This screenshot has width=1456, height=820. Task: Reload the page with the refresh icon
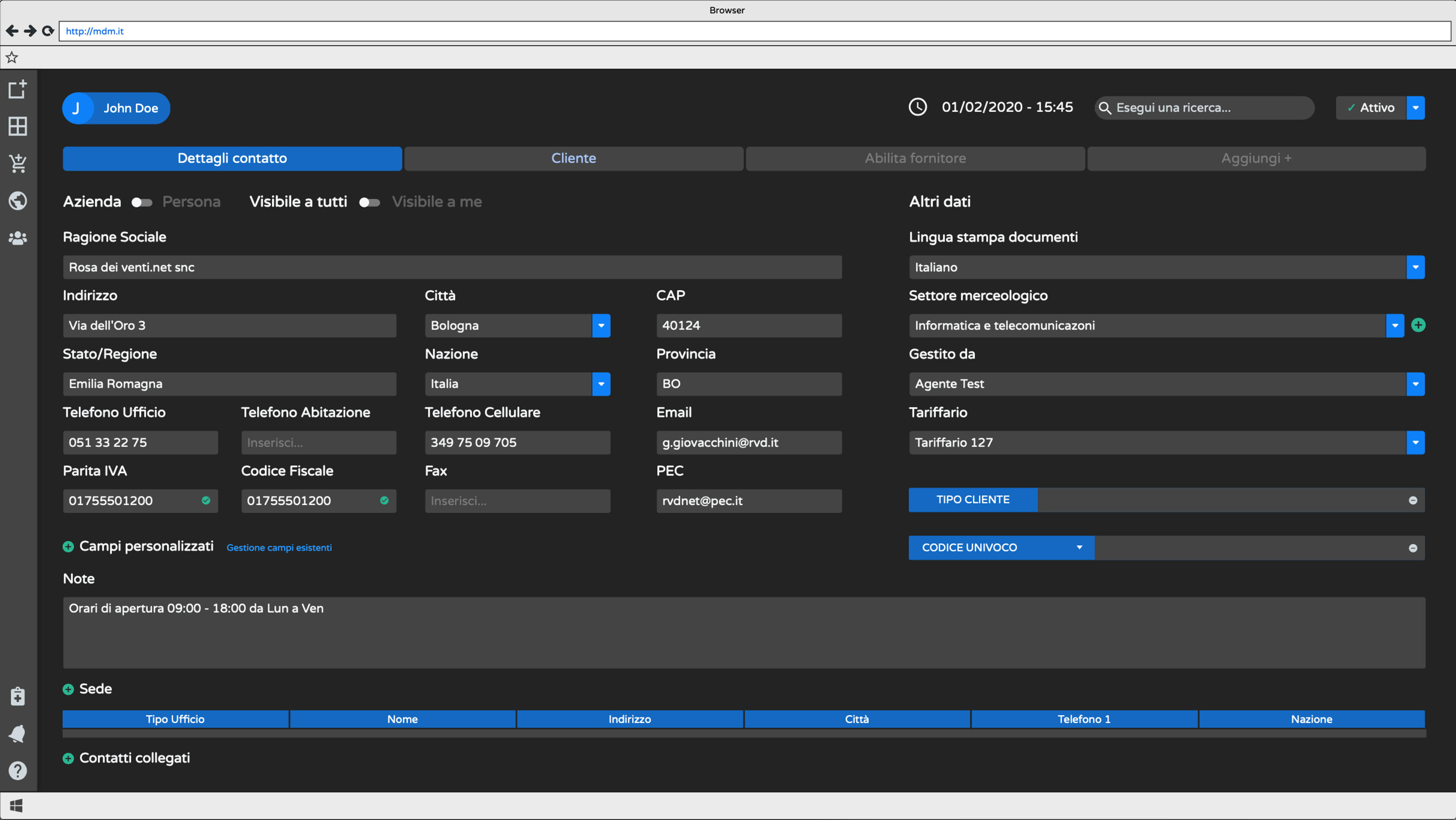pos(48,31)
